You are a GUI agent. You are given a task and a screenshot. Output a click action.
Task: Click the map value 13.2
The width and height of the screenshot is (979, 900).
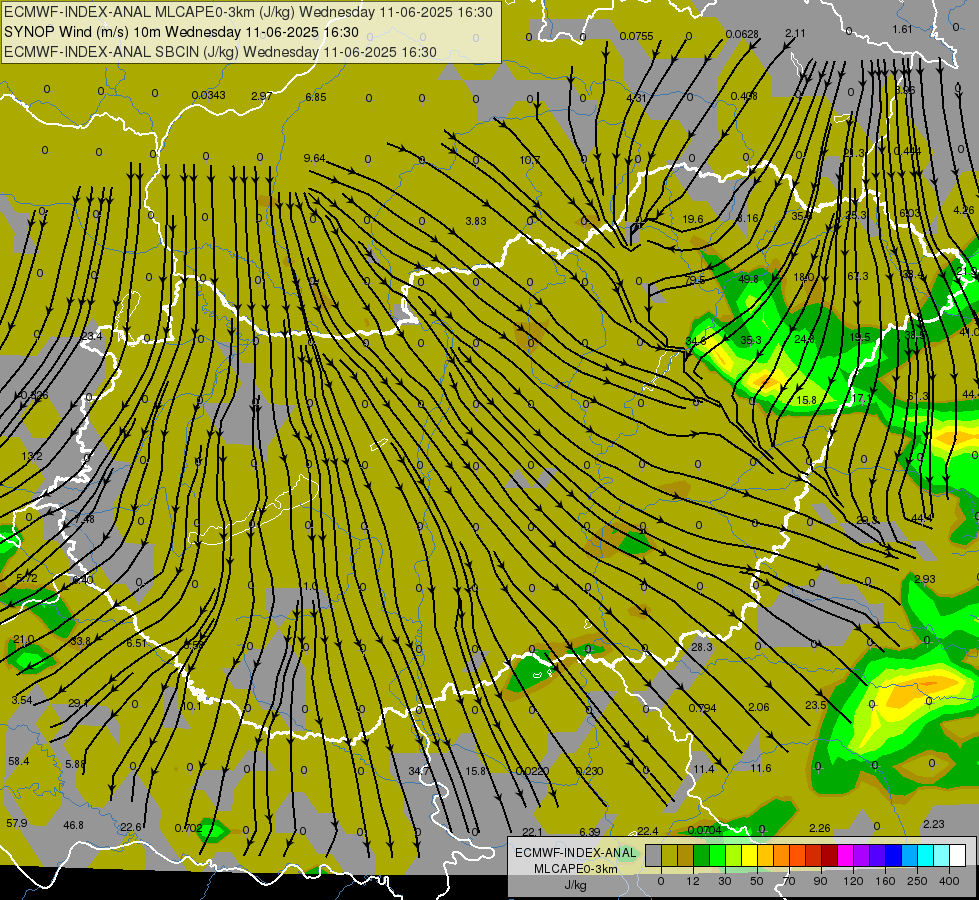[32, 456]
